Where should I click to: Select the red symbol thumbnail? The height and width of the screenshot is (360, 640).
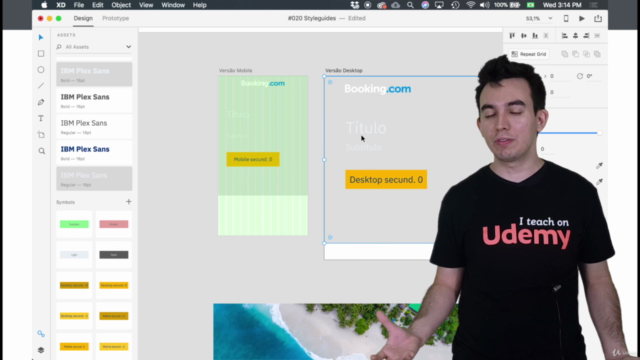[x=114, y=224]
